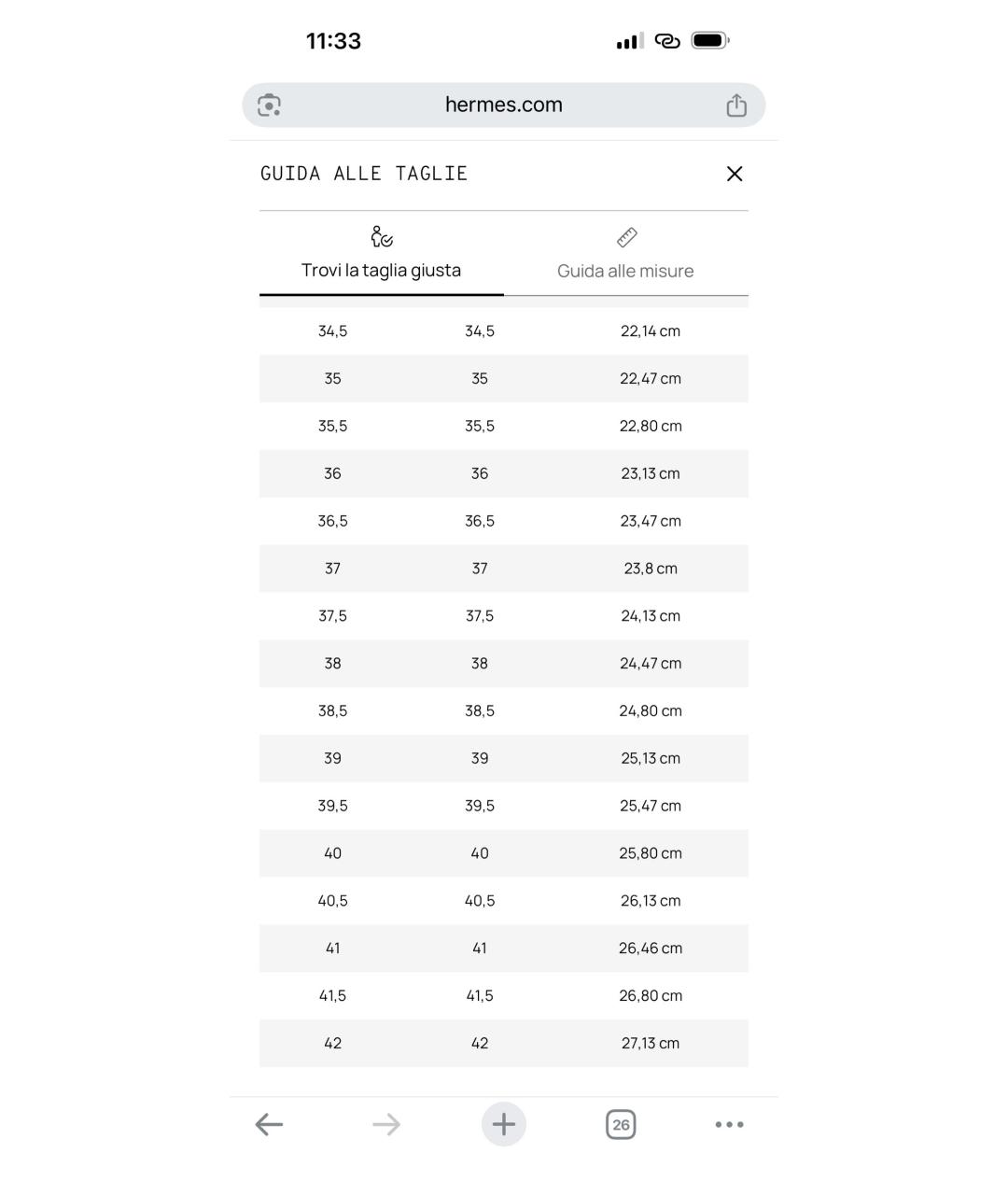The width and height of the screenshot is (1008, 1195).
Task: Tap the person fit icon
Action: [x=381, y=237]
